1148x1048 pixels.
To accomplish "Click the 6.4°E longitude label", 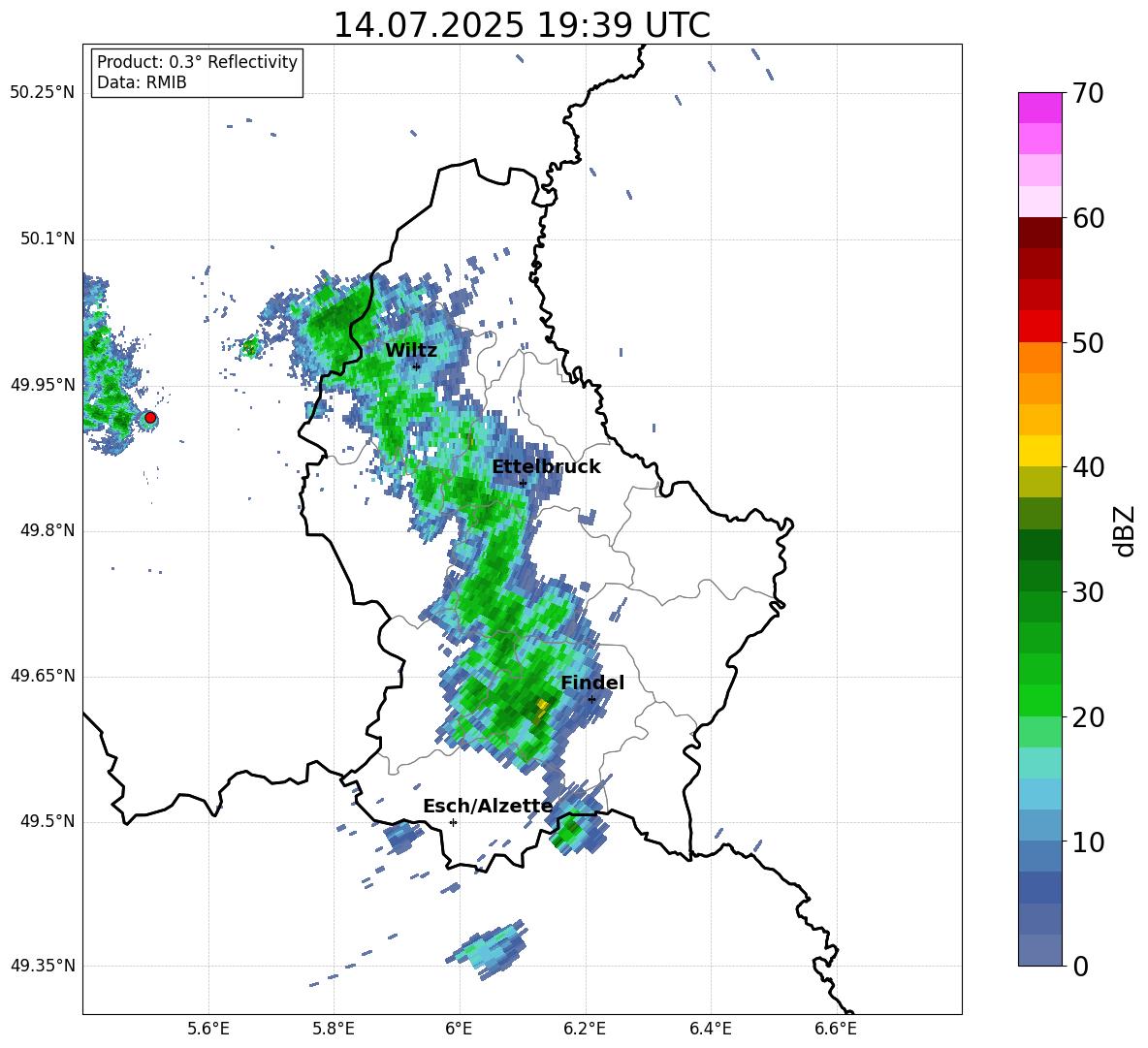I will 710,1029.
